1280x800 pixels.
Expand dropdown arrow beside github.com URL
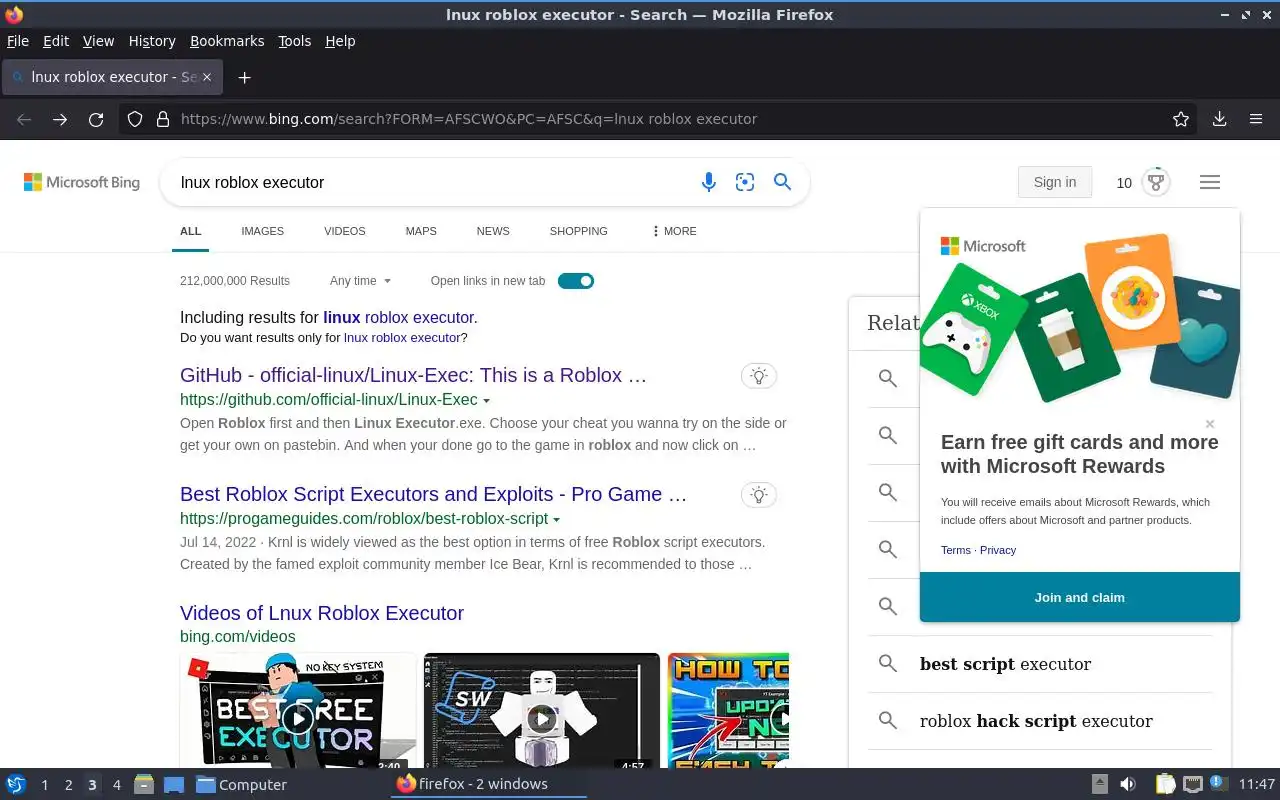(x=487, y=401)
